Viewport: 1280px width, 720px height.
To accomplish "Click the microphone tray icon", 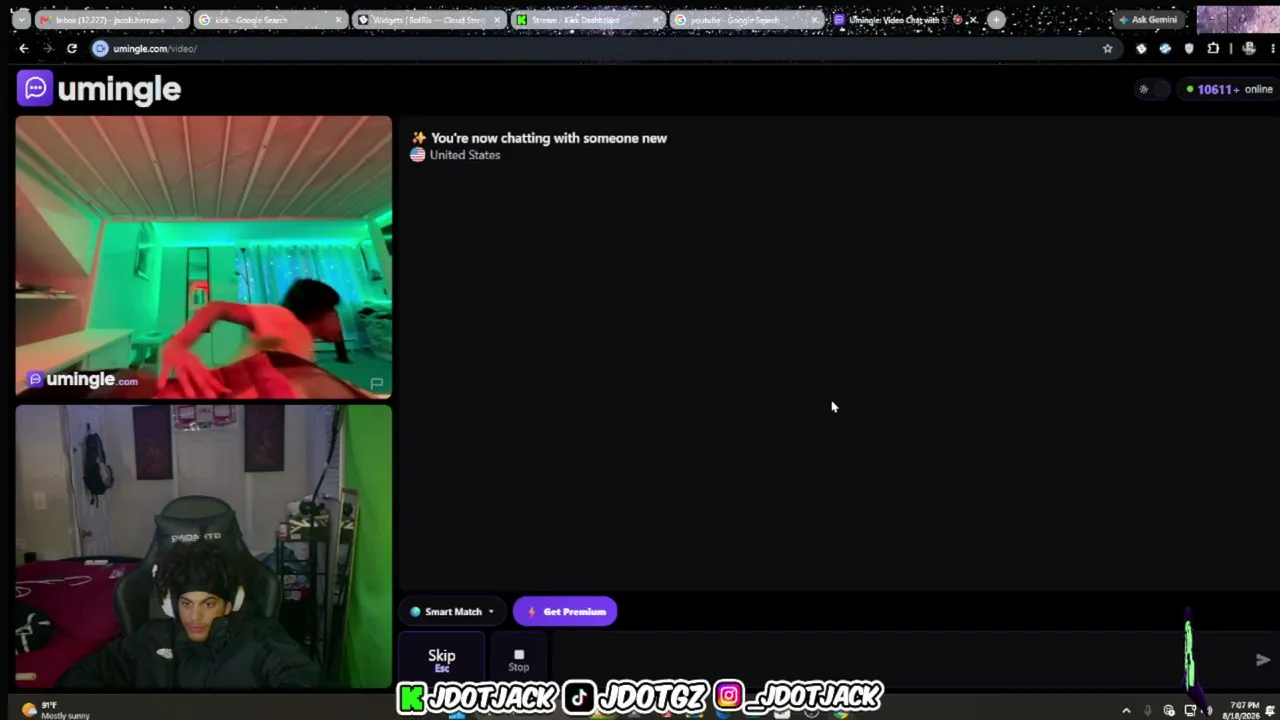I will click(1148, 711).
